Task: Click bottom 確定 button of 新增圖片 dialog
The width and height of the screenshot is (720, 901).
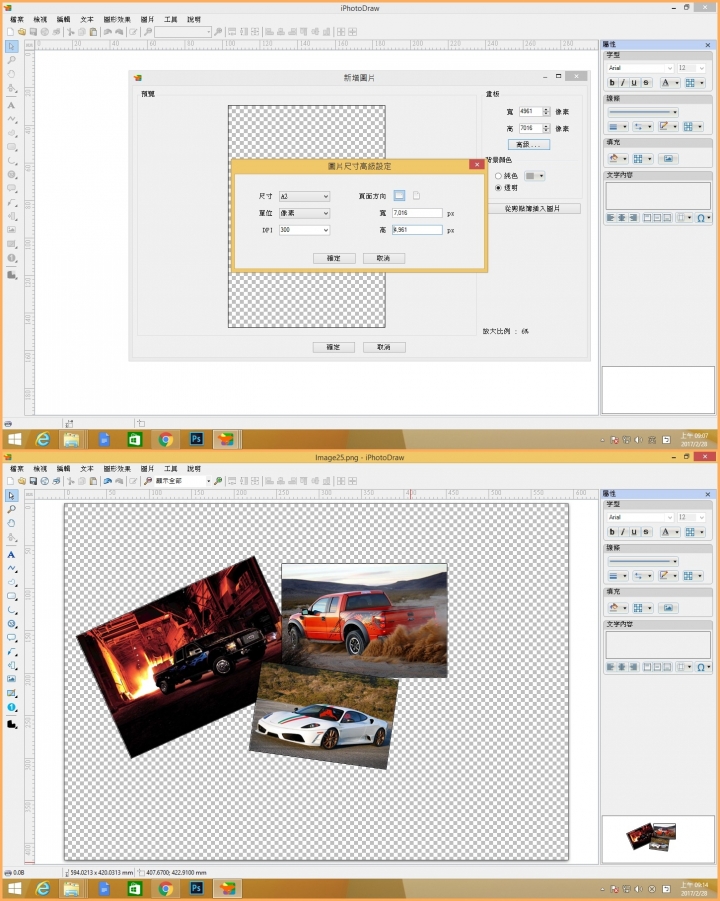Action: coord(333,347)
